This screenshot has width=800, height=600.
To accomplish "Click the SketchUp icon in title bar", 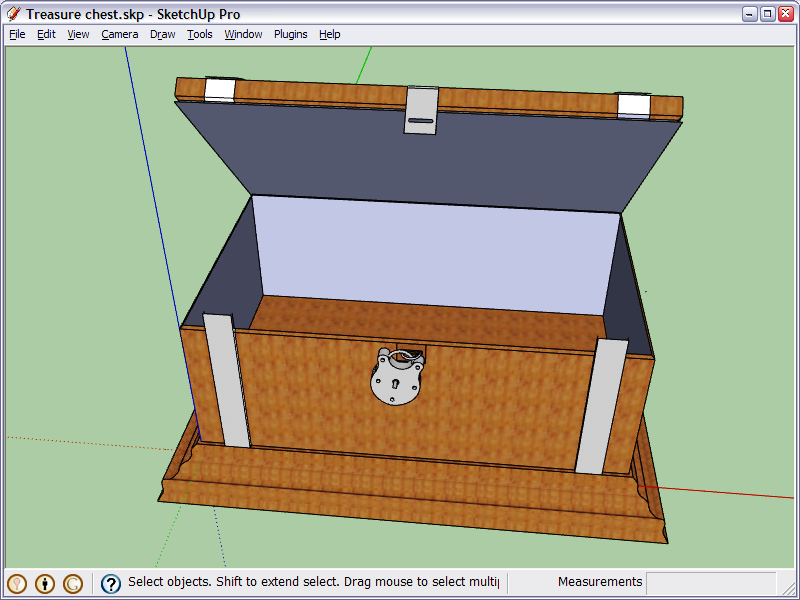I will [x=13, y=14].
